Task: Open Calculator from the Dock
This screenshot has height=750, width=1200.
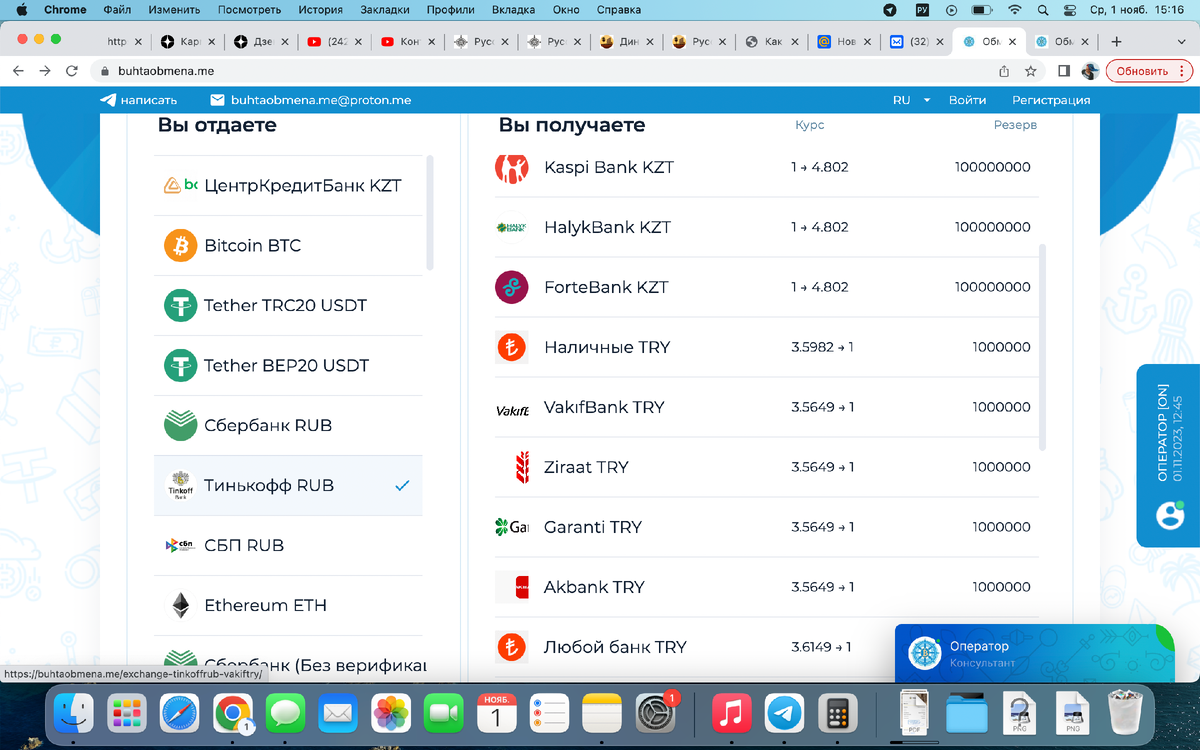Action: pos(838,714)
